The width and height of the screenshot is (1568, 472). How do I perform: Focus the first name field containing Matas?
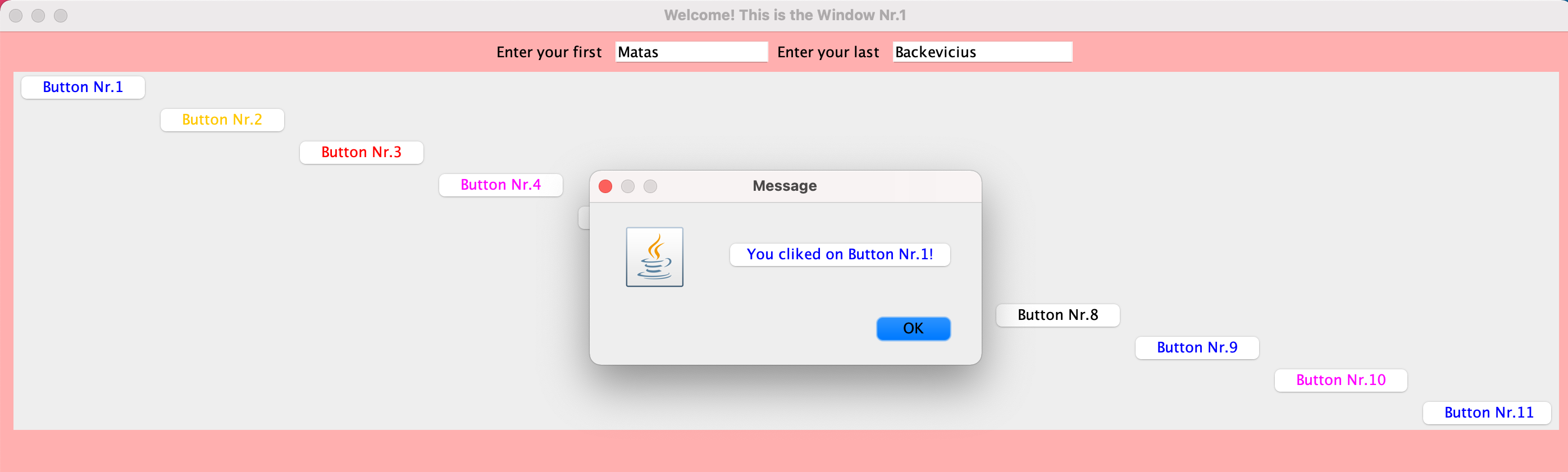click(x=691, y=52)
